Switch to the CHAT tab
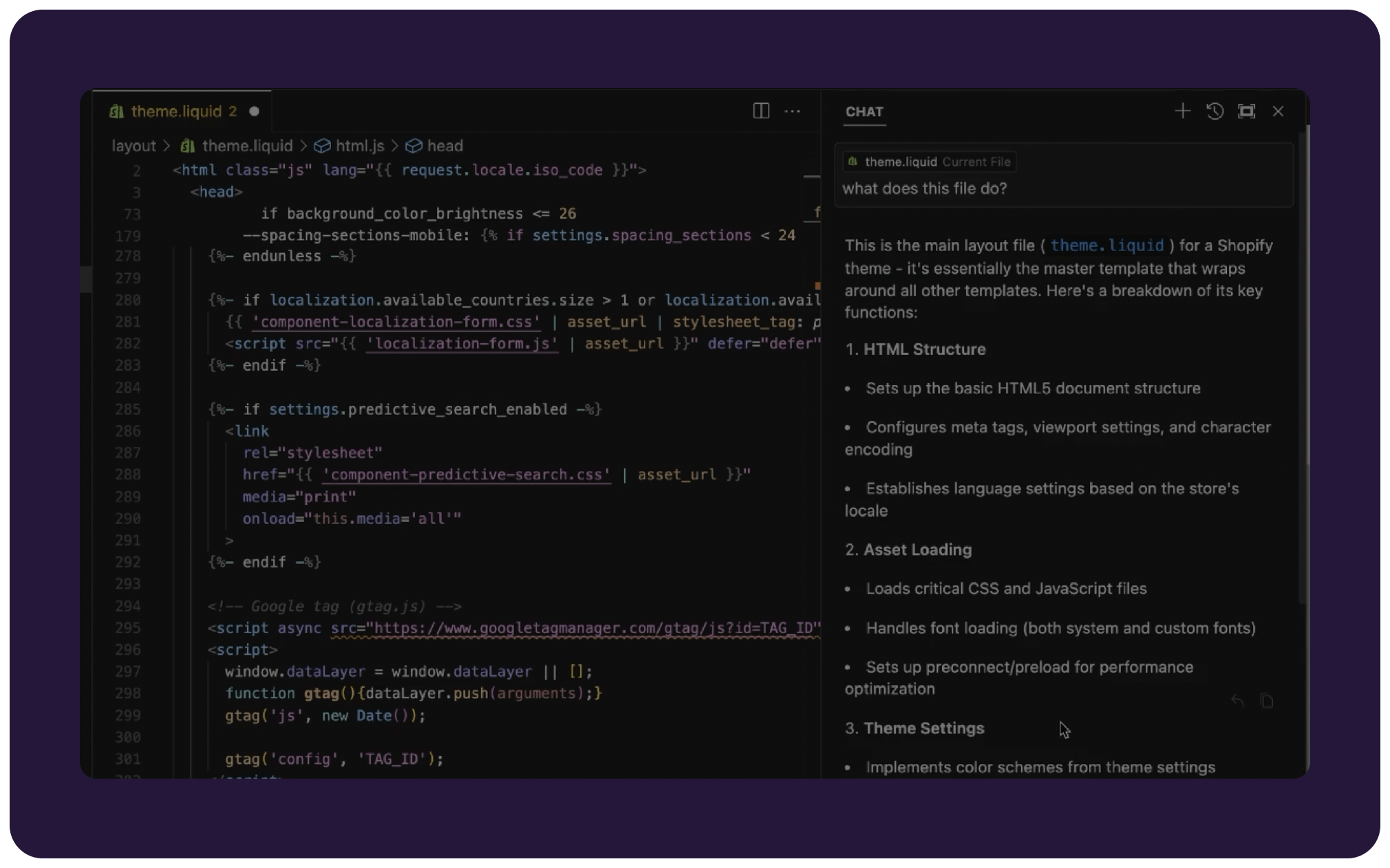The width and height of the screenshot is (1390, 868). 864,111
